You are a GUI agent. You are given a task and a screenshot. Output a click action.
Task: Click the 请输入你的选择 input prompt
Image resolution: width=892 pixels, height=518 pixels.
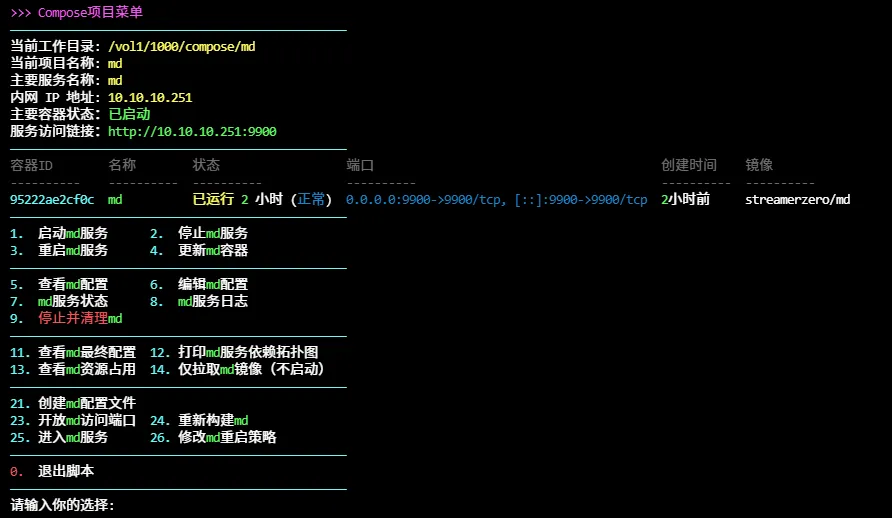[x=62, y=505]
